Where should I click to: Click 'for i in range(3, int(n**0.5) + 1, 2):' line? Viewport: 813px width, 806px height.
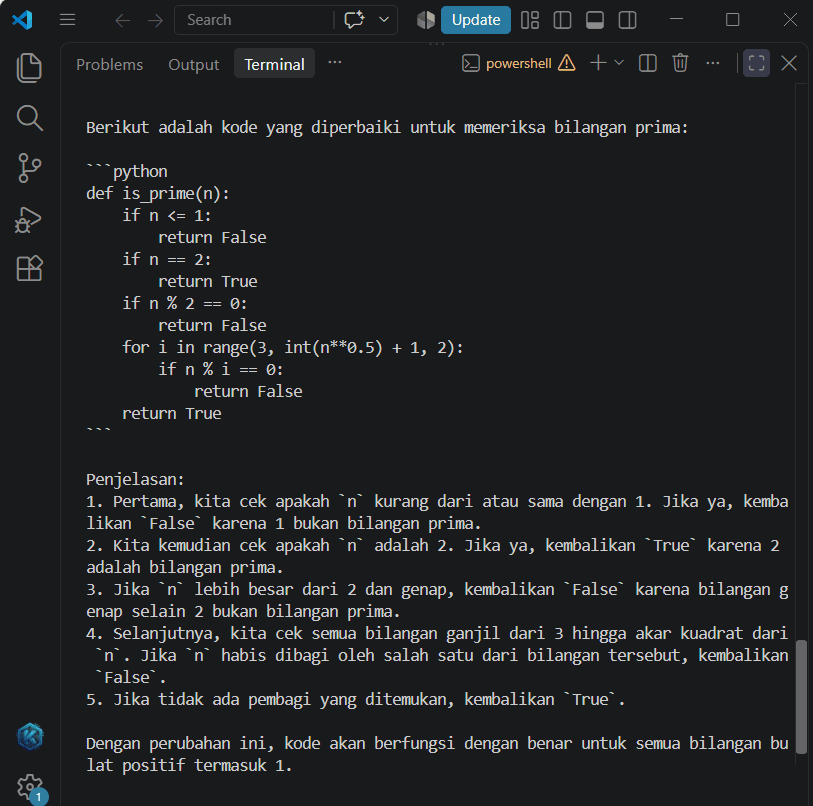pos(292,348)
